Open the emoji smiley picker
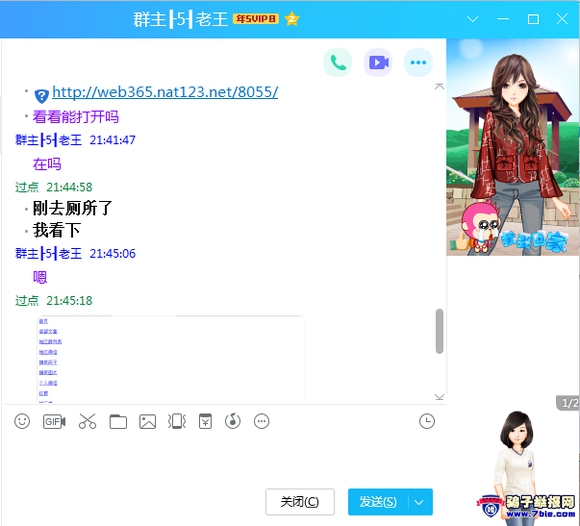Viewport: 580px width, 526px height. (22, 421)
